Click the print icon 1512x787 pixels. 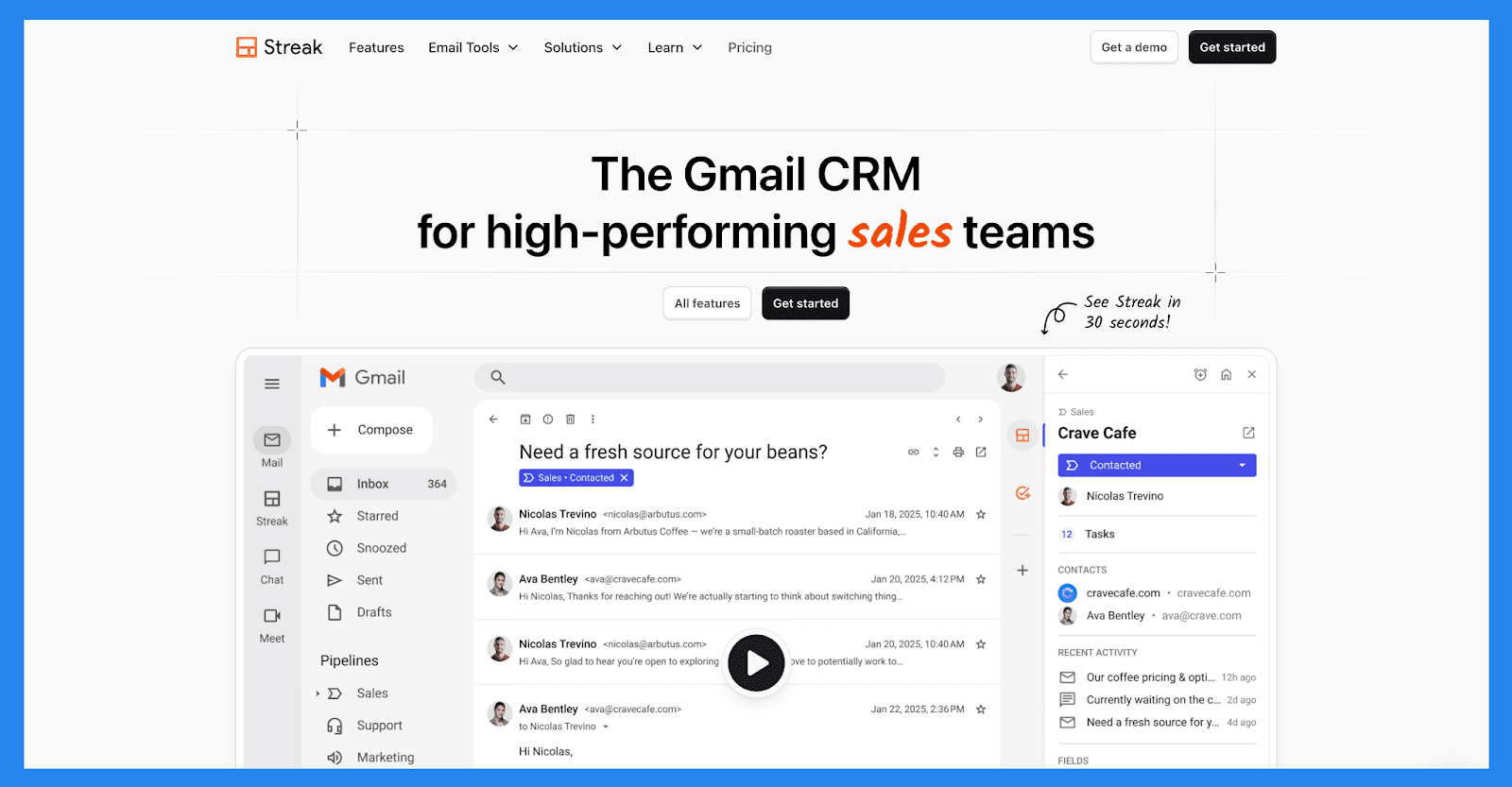pos(958,453)
